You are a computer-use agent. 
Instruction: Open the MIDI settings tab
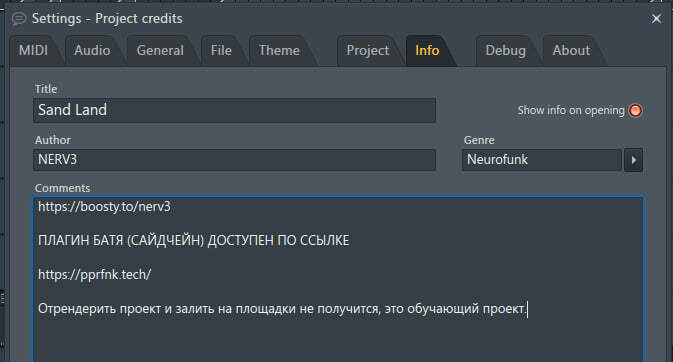[x=33, y=51]
